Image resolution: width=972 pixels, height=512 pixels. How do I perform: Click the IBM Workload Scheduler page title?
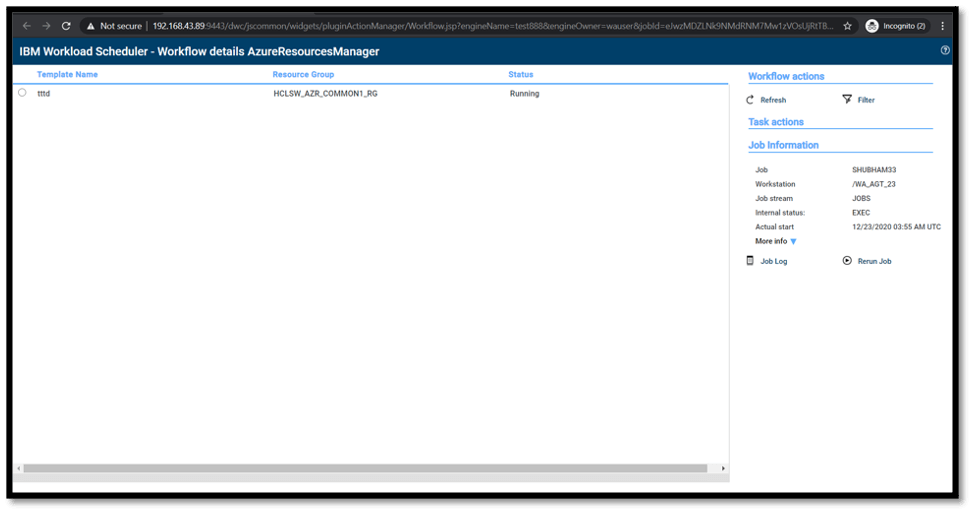199,51
